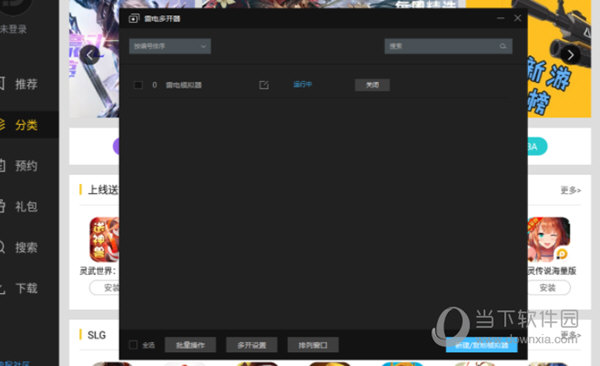Open 礼包 in game center sidebar
Image resolution: width=600 pixels, height=366 pixels.
(26, 207)
